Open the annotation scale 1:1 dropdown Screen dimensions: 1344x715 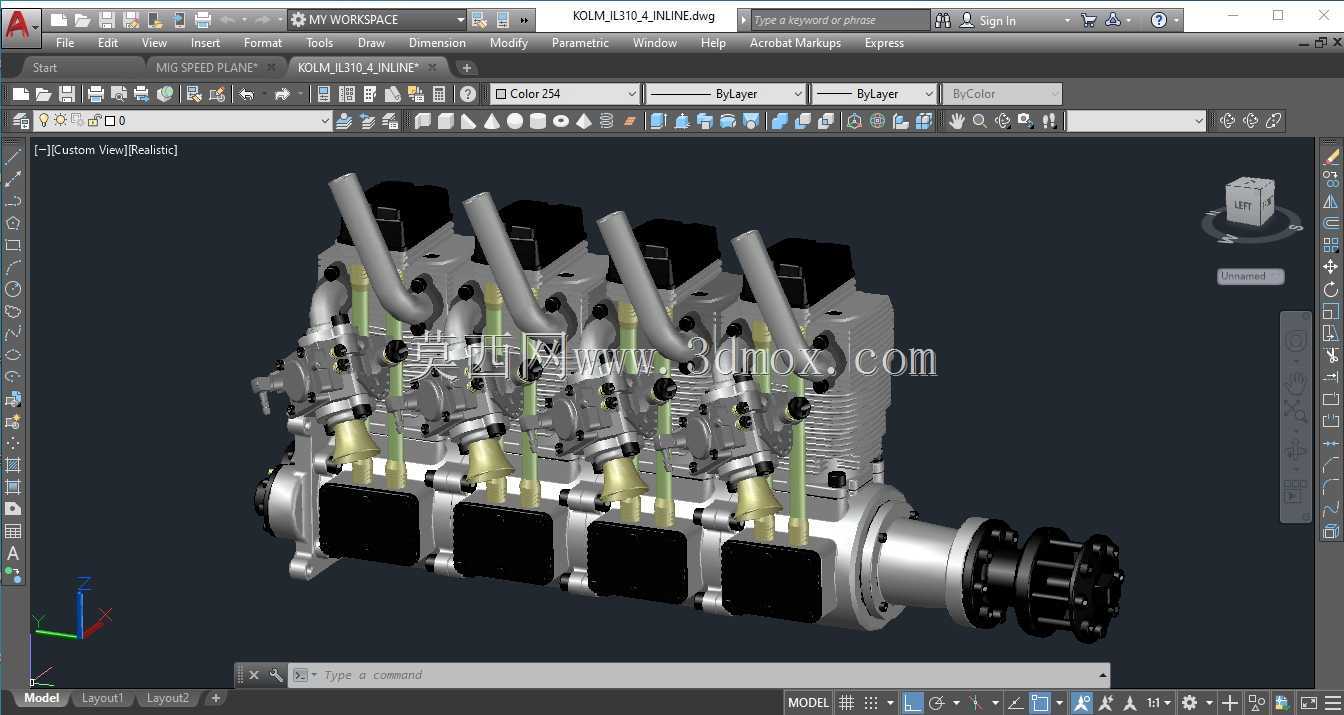[x=1160, y=703]
